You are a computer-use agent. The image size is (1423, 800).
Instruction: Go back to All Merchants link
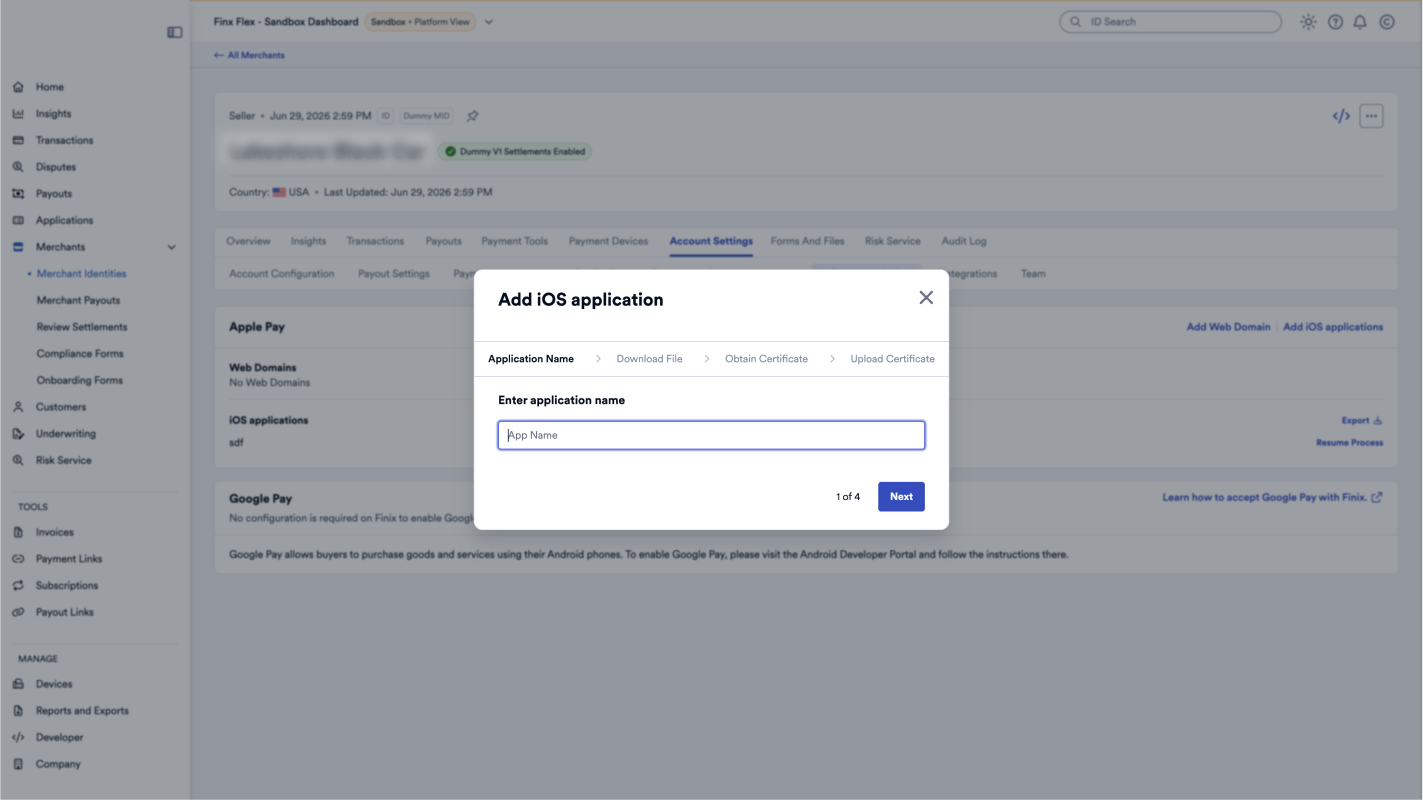[249, 55]
